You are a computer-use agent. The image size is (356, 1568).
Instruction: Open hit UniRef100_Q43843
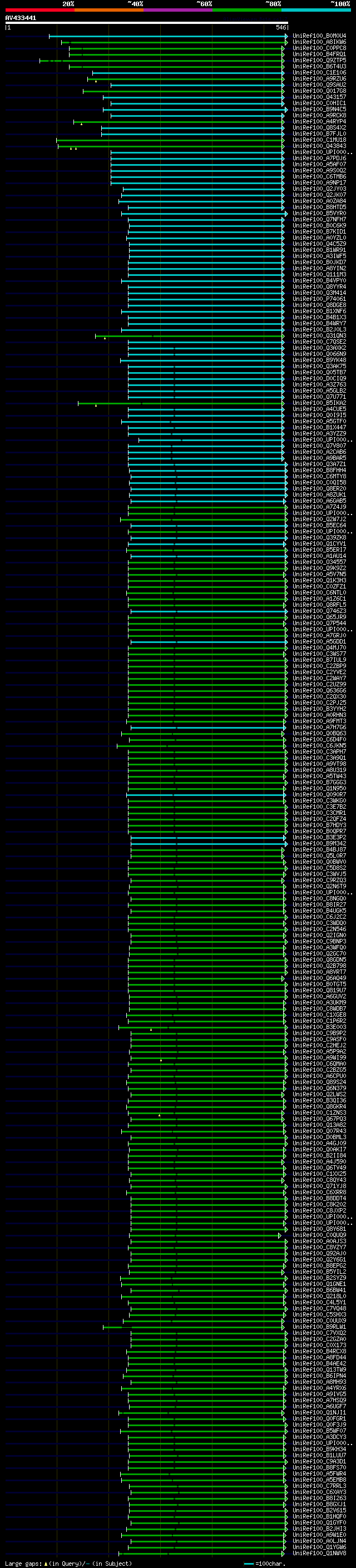click(x=319, y=146)
